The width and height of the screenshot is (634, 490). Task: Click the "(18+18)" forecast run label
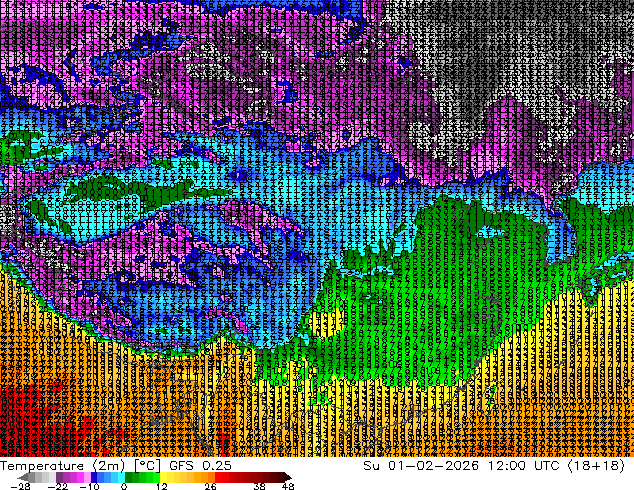[x=596, y=466]
